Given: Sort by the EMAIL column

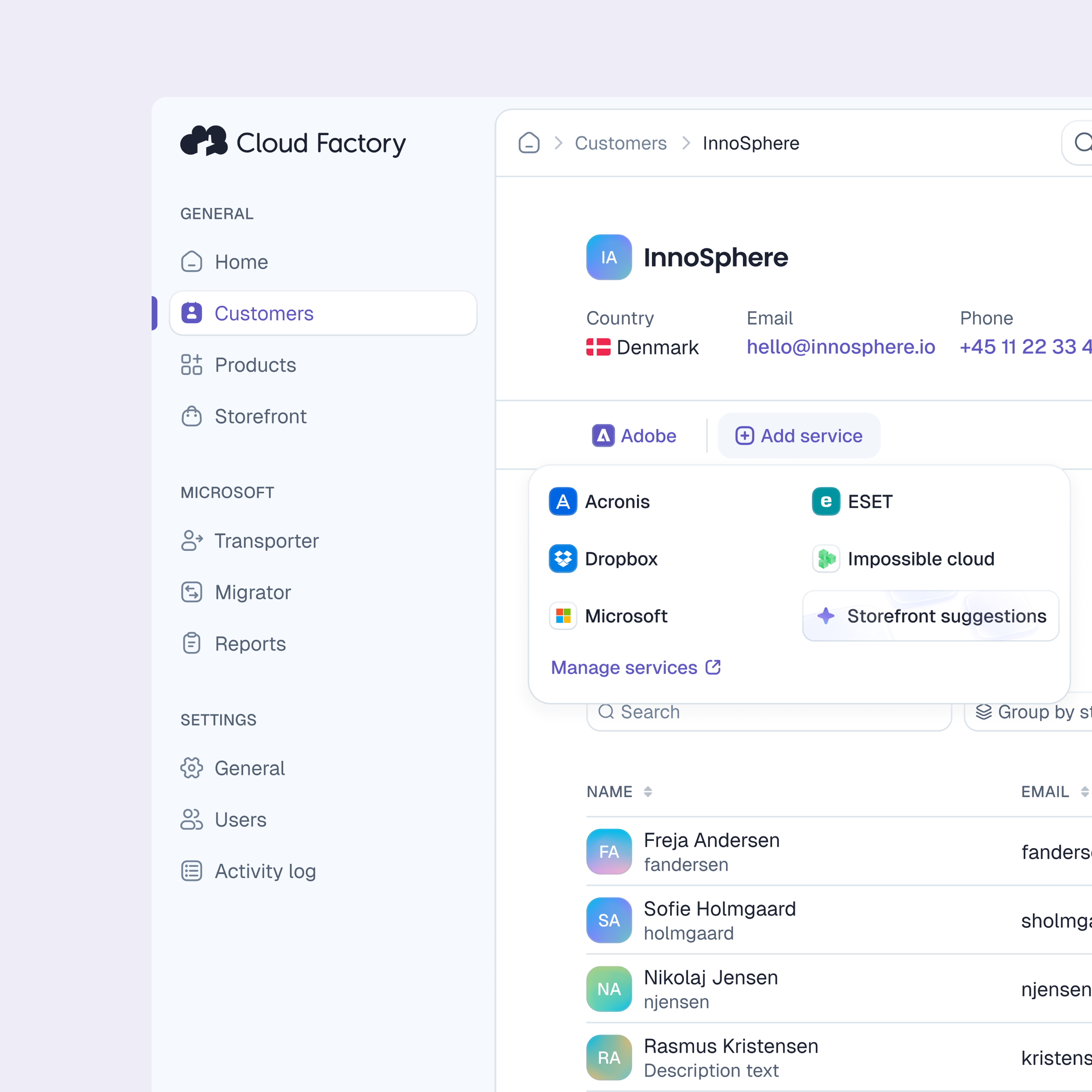Looking at the screenshot, I should tap(1055, 791).
